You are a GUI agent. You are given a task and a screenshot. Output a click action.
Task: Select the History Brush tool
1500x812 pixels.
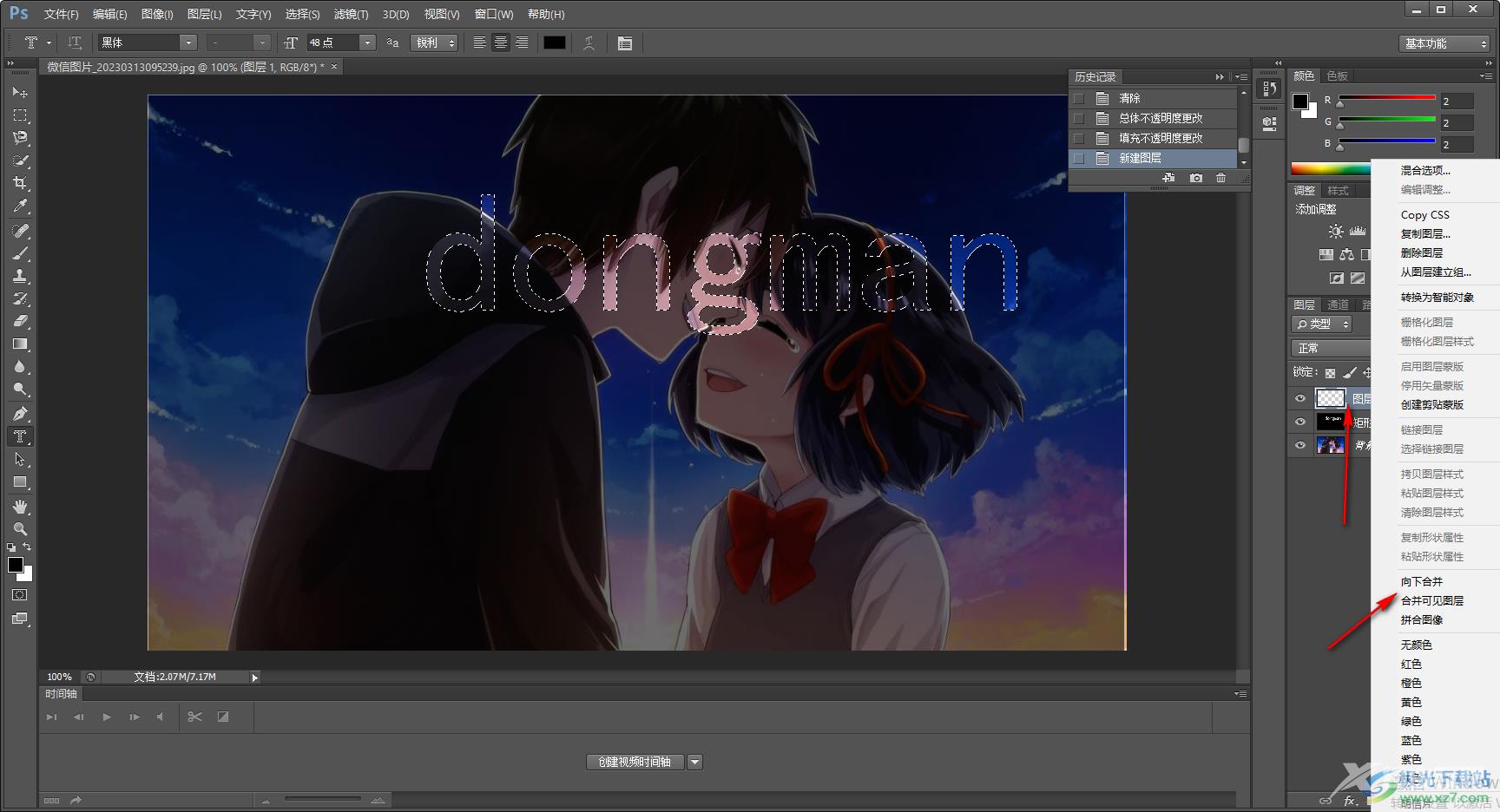(x=20, y=298)
